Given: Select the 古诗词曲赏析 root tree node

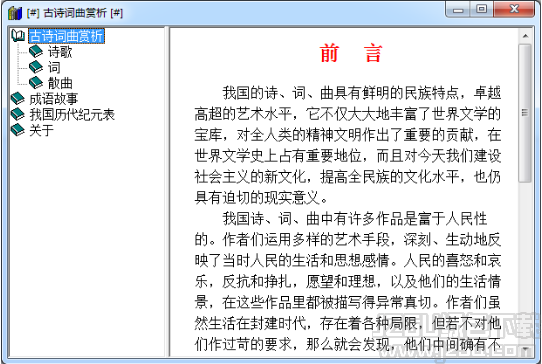Looking at the screenshot, I should tap(66, 36).
